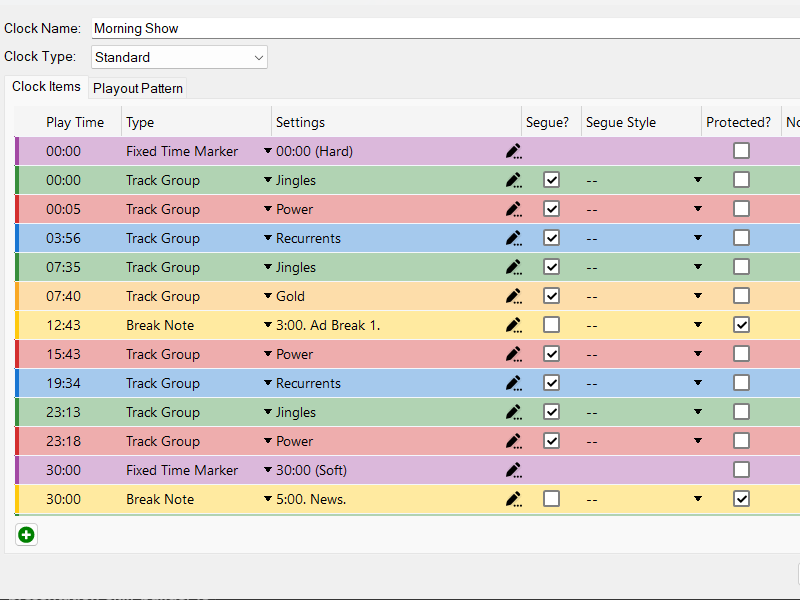
Task: Edit settings pencil for 15:43 Power row
Action: [x=513, y=354]
